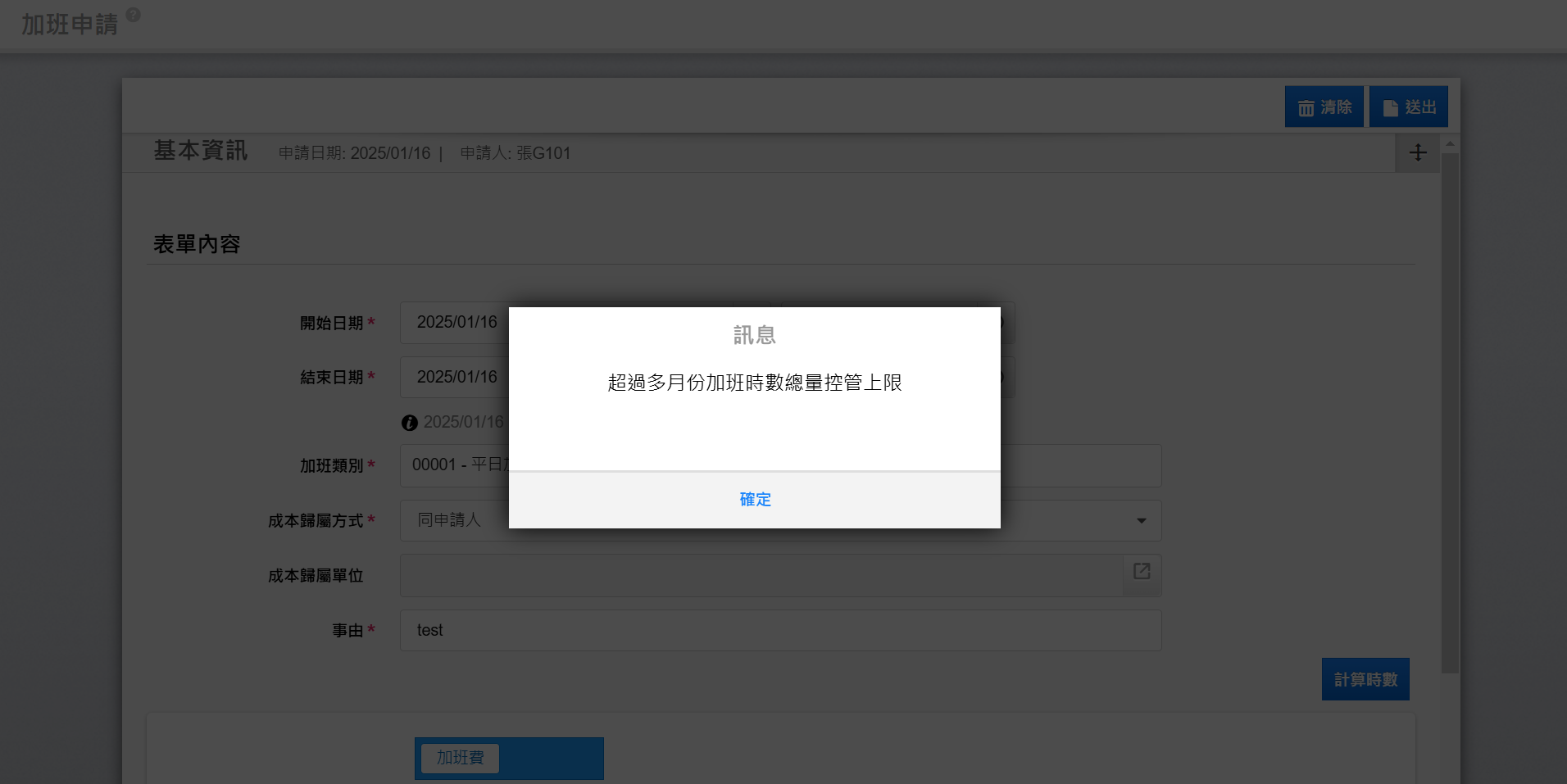Screen dimensions: 1567x784
Task: Select the 同申請人 combo box value
Action: tap(449, 520)
